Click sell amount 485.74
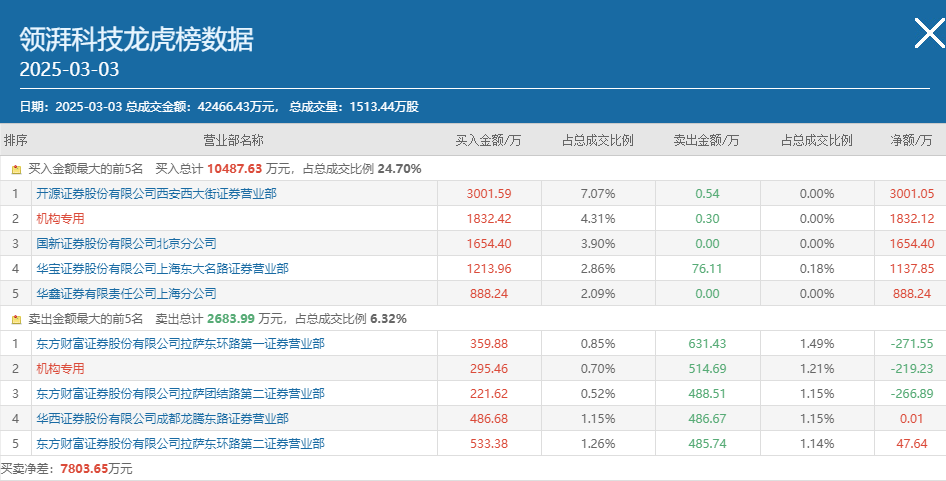The height and width of the screenshot is (481, 946). pos(707,444)
